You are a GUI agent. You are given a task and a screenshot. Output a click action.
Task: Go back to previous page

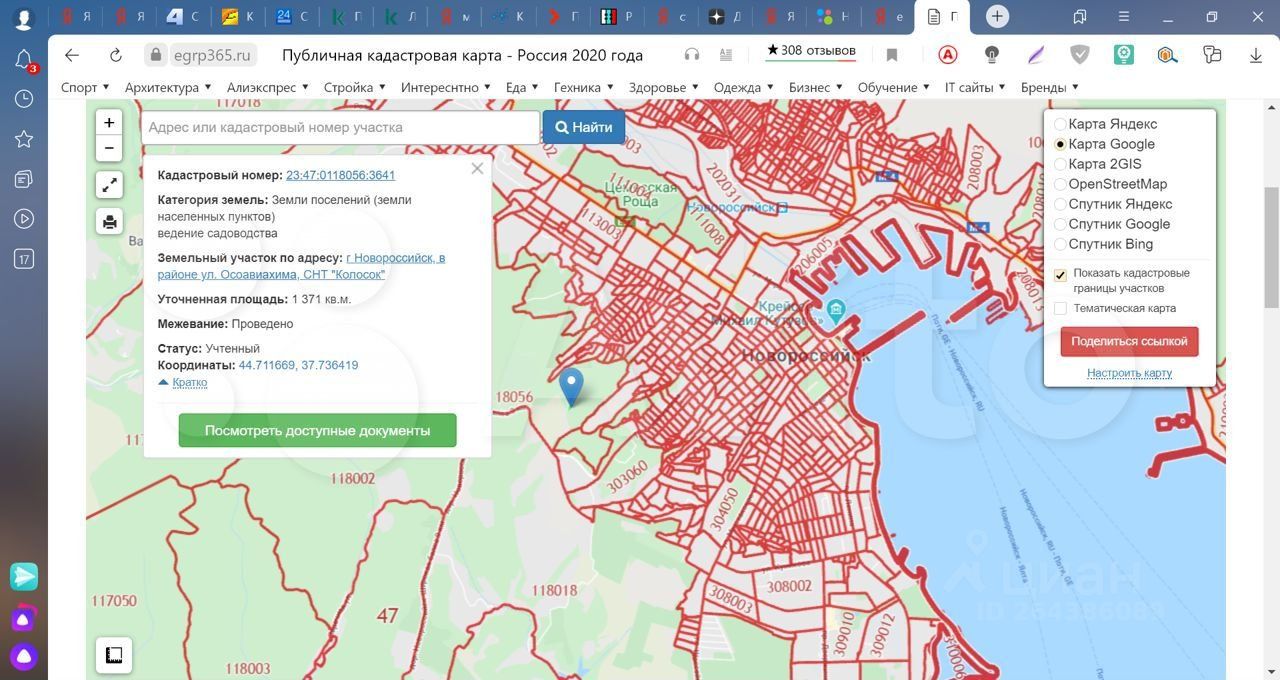[x=71, y=55]
